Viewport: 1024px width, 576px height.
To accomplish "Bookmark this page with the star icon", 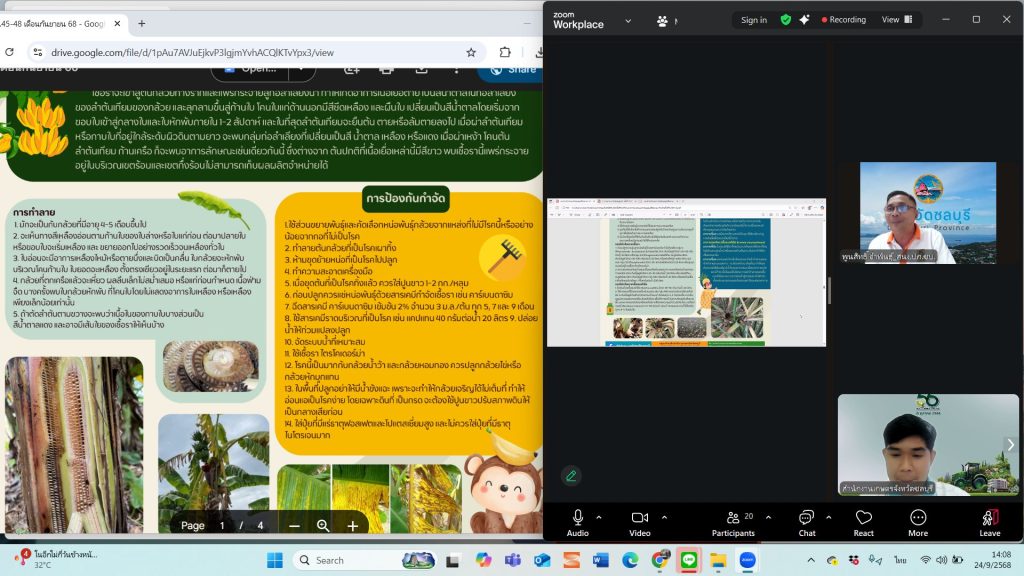I will point(471,52).
